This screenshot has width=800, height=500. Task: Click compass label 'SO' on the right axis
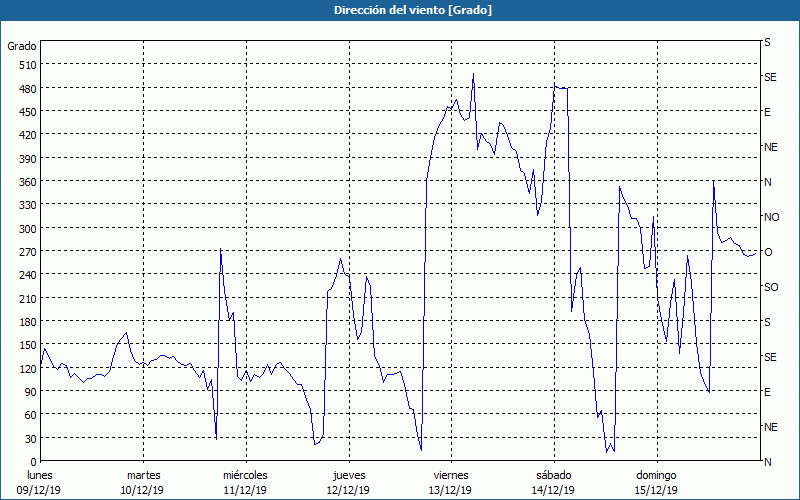(771, 287)
